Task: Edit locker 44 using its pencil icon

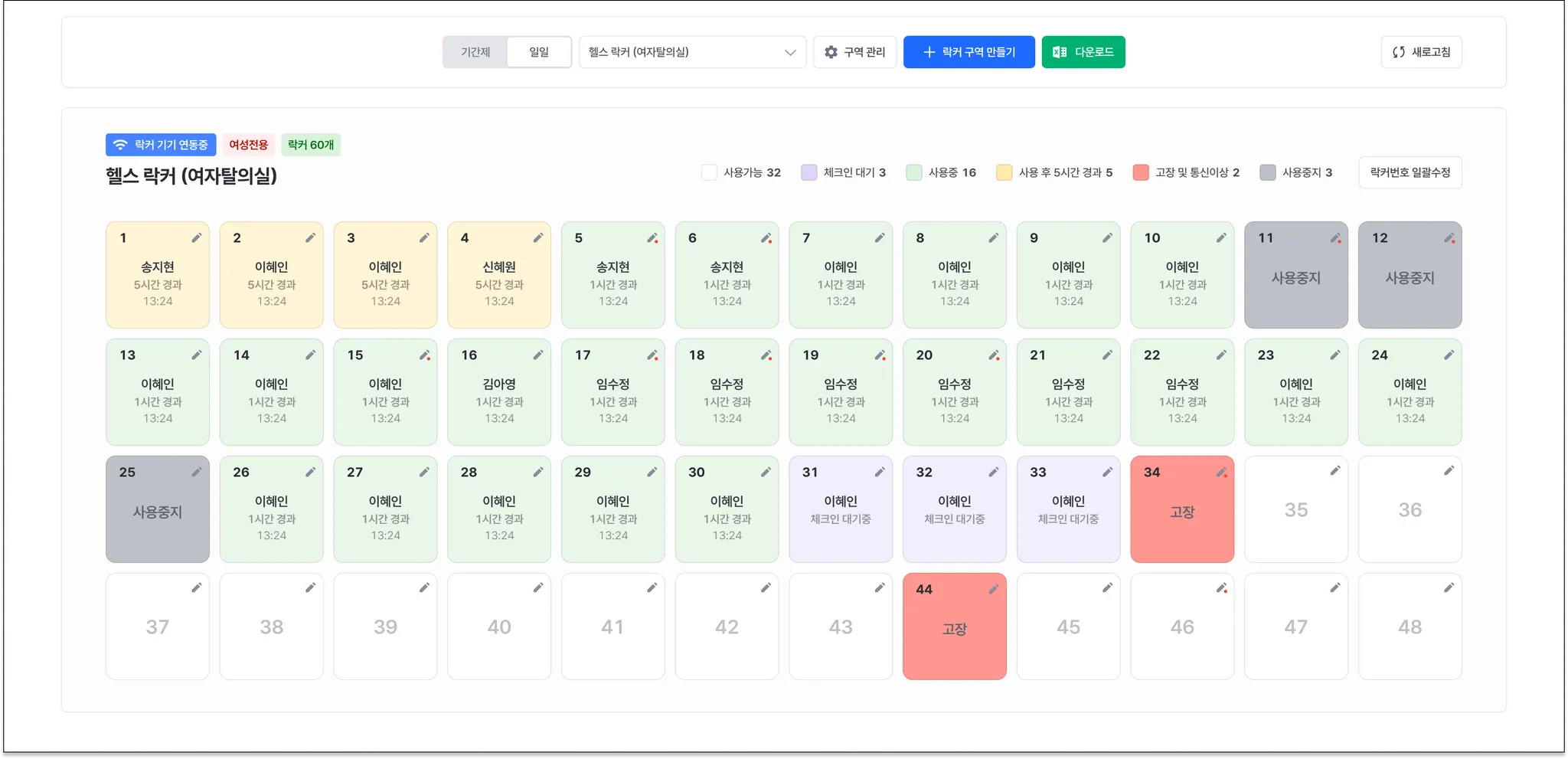Action: point(993,589)
